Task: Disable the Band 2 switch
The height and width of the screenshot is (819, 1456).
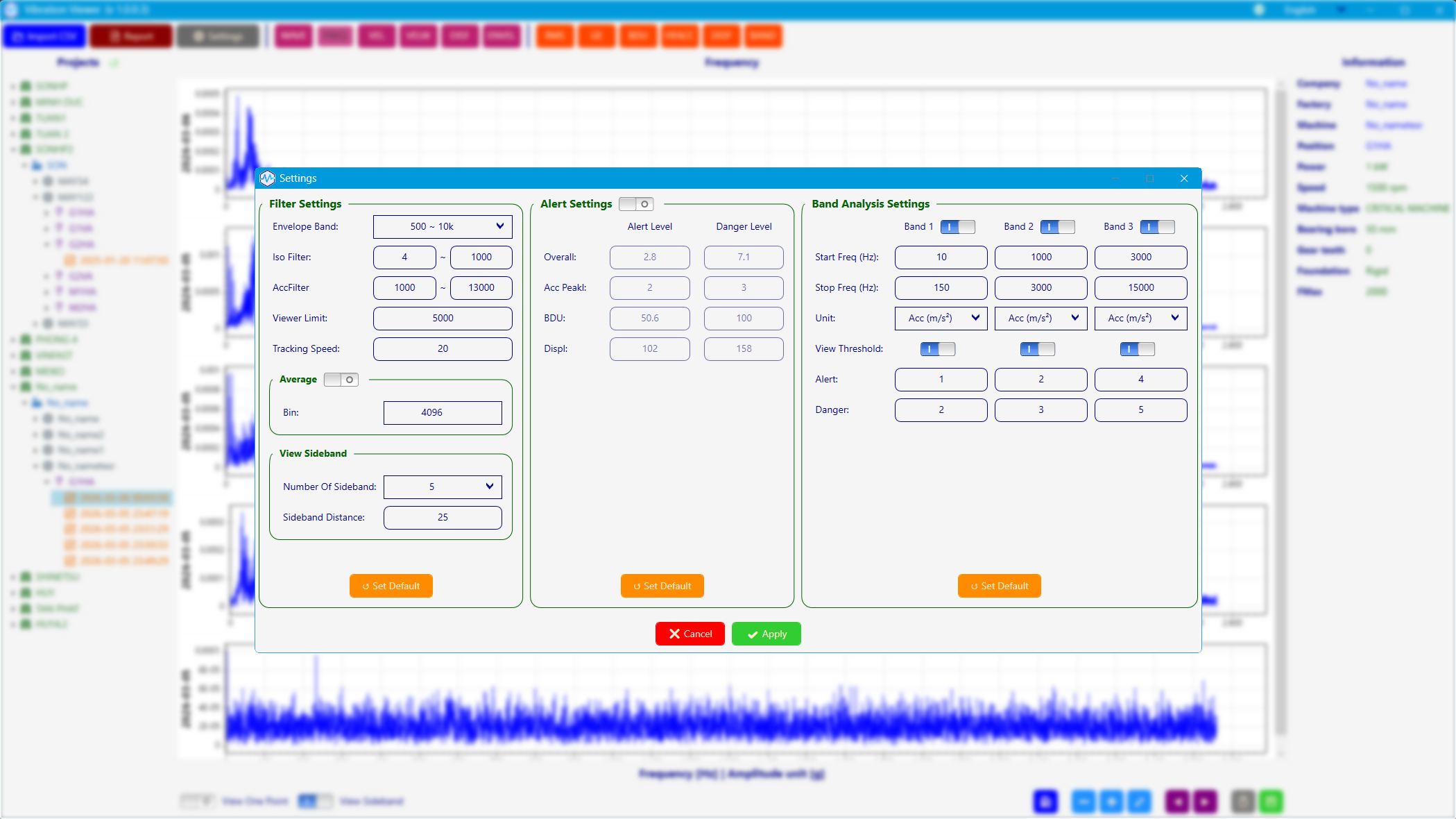Action: 1057,227
